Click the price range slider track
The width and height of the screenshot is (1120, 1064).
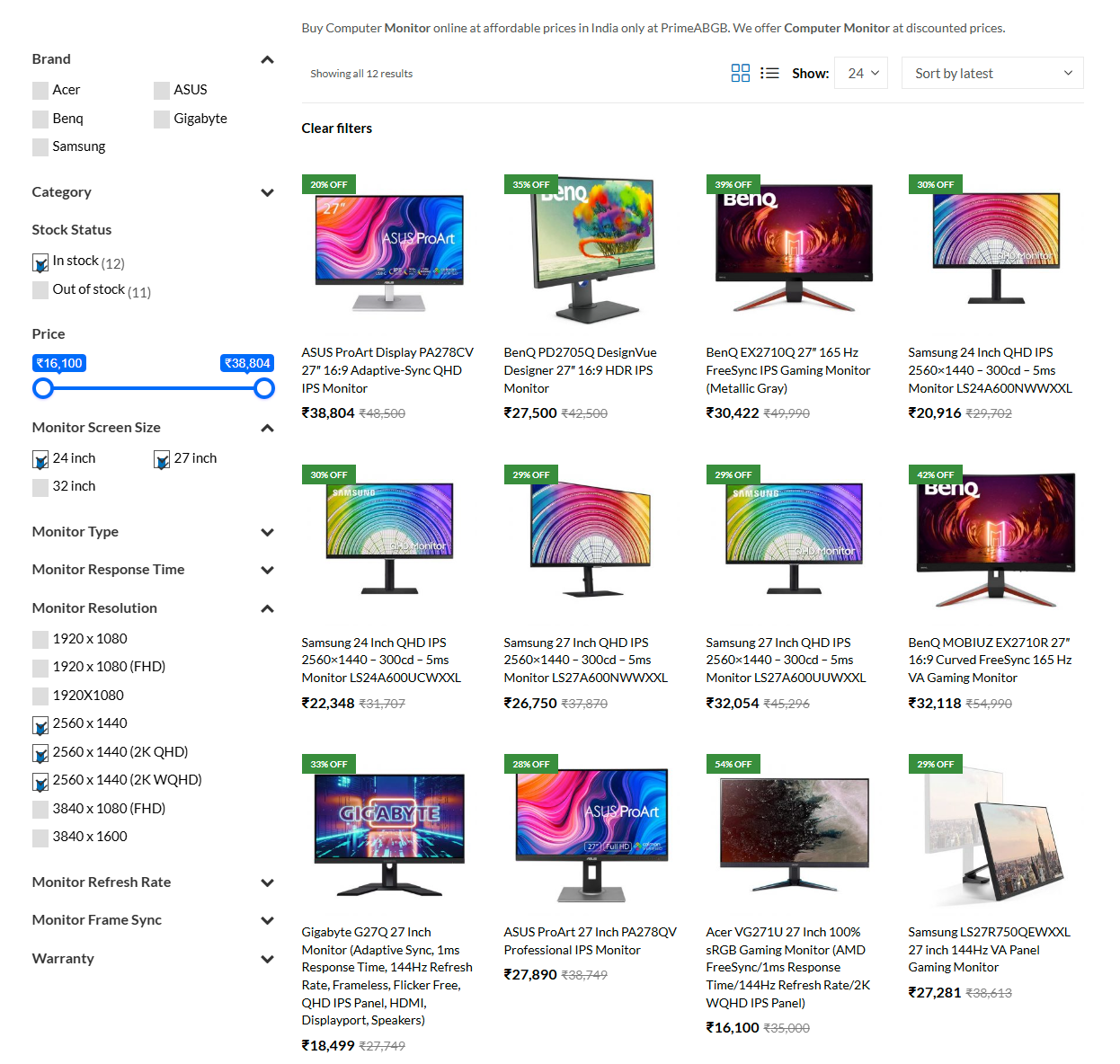coord(154,388)
